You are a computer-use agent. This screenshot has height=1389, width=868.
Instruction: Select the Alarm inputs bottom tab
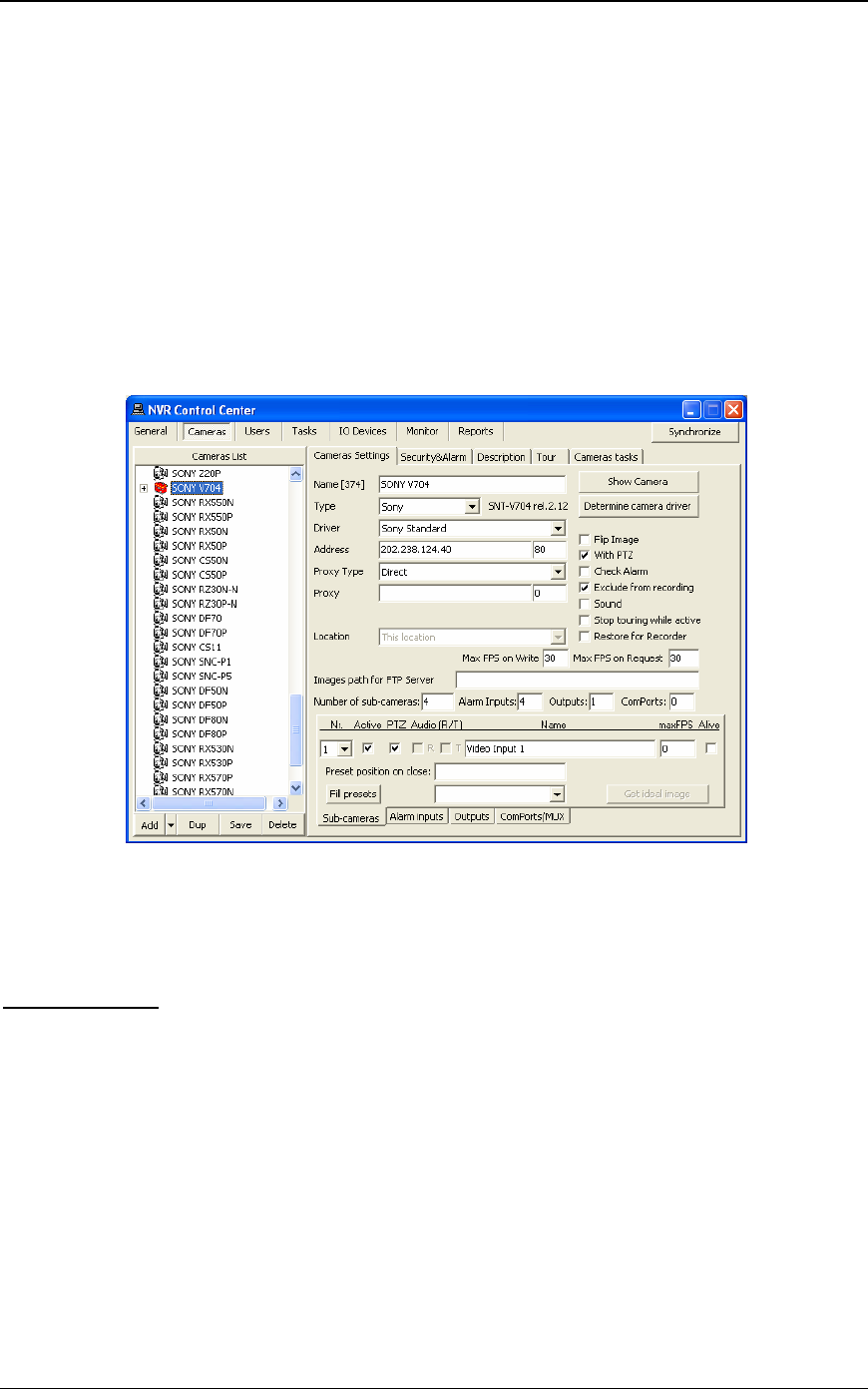coord(416,816)
